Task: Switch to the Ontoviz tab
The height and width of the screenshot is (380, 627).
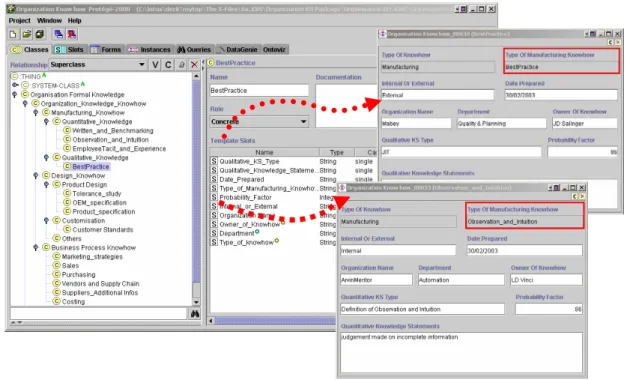Action: pos(274,50)
